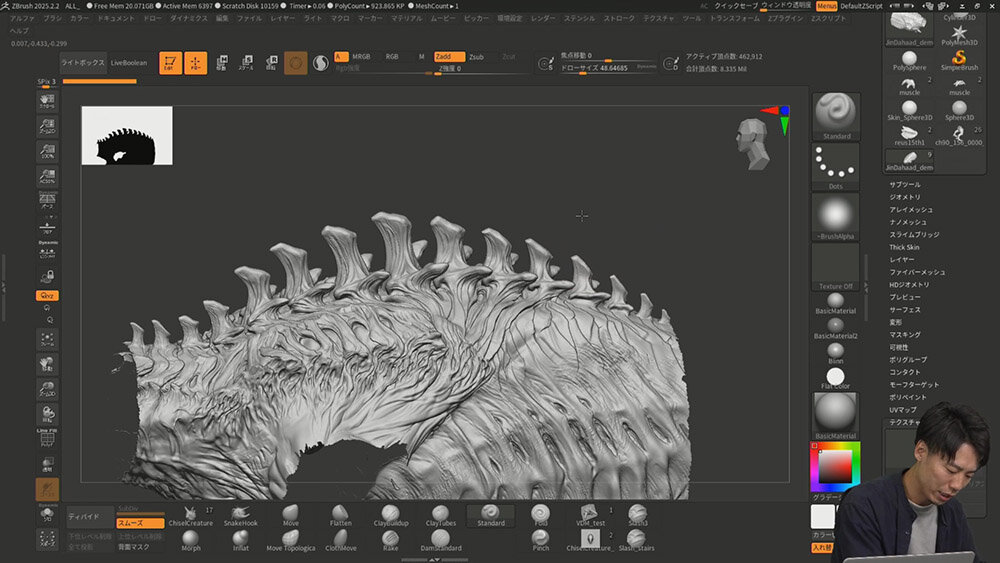Expand the マスキング subpalette
The height and width of the screenshot is (563, 1000).
pyautogui.click(x=904, y=335)
